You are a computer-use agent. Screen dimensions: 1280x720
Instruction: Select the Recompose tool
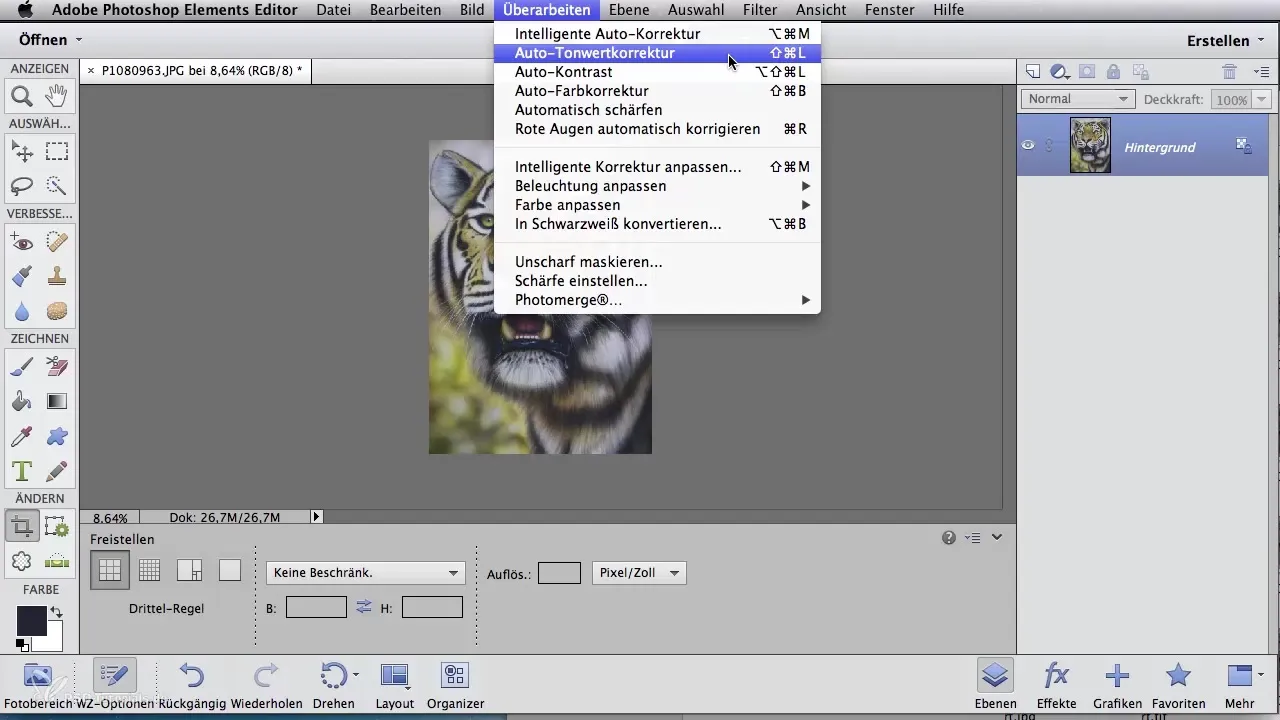(57, 526)
